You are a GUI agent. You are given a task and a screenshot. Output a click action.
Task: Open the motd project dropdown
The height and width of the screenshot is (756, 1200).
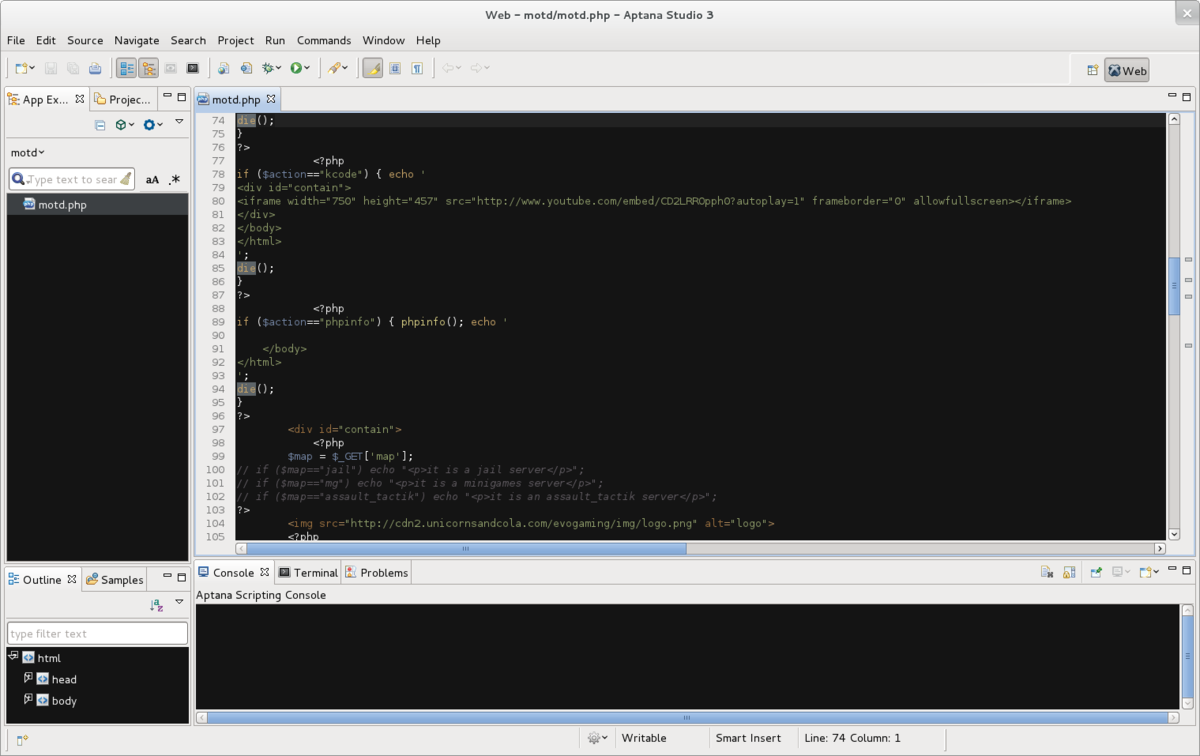click(28, 153)
